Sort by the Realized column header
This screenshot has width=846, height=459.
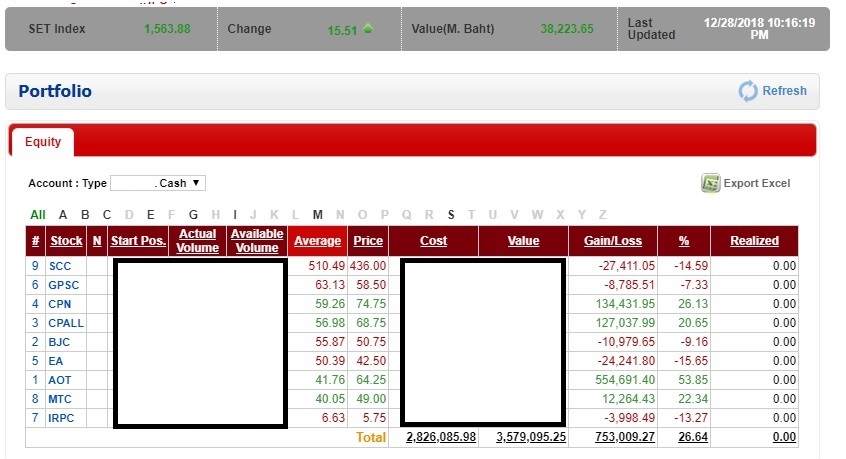coord(754,241)
